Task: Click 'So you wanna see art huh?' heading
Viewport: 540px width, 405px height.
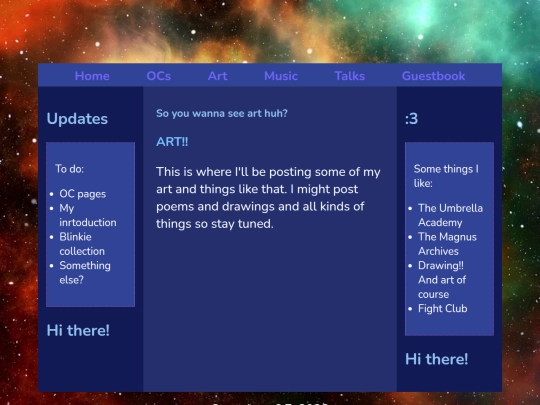Action: [x=222, y=113]
